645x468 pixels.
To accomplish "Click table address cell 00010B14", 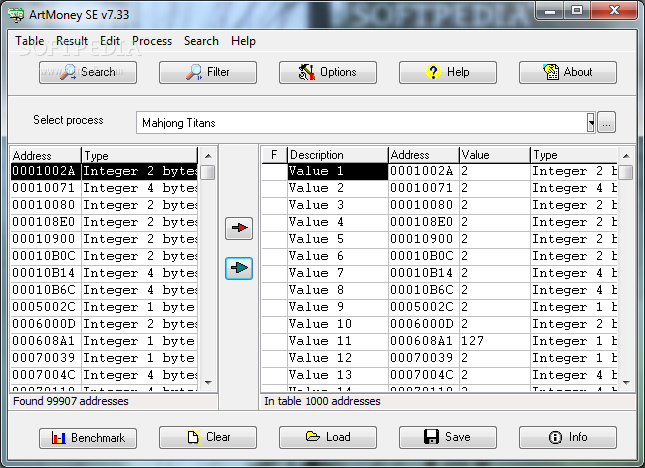I will [x=423, y=273].
